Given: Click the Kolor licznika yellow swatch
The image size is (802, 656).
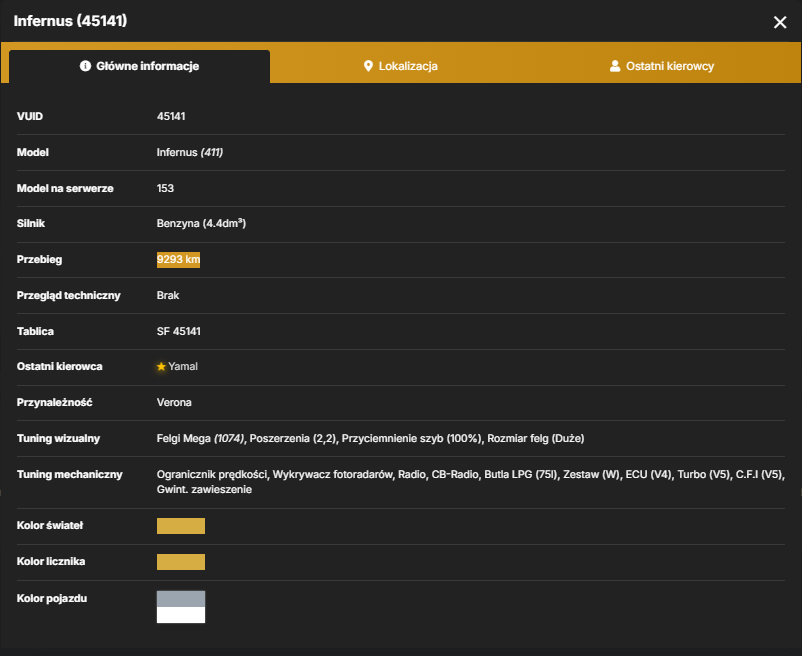Looking at the screenshot, I should click(x=181, y=561).
